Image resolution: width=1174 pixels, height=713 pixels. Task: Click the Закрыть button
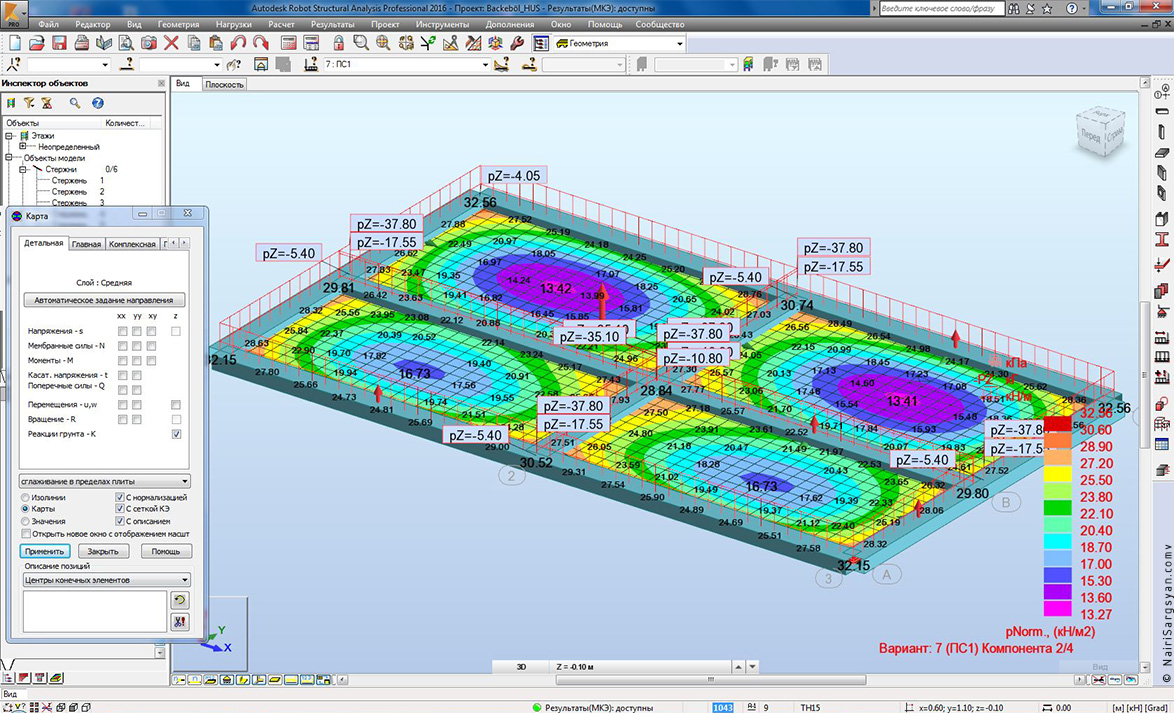103,550
